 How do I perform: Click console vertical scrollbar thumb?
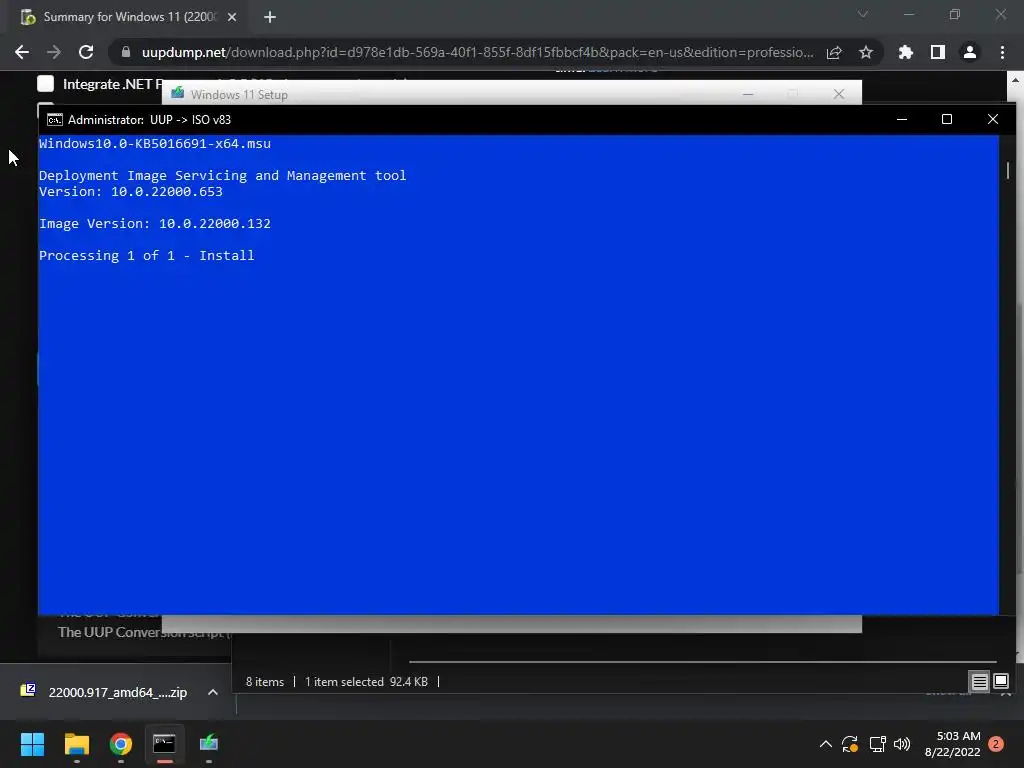pos(1008,170)
